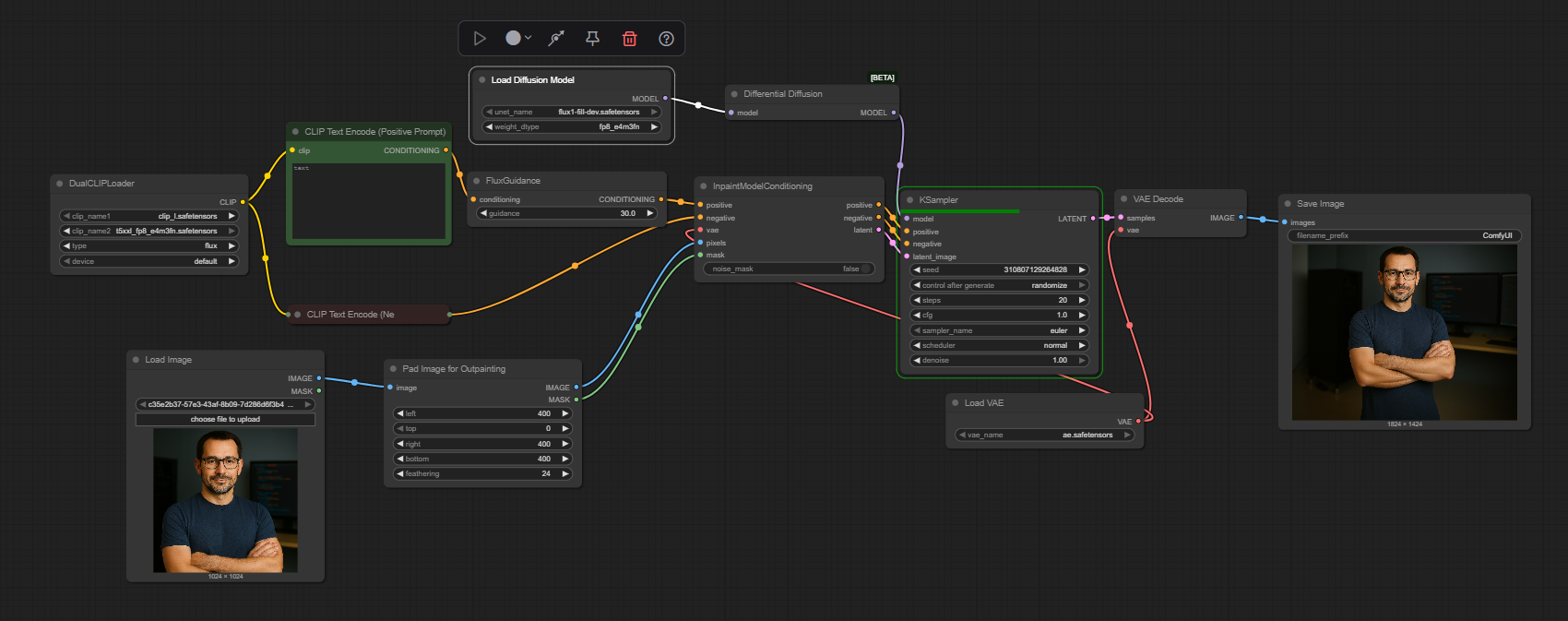Image resolution: width=1568 pixels, height=621 pixels.
Task: Collapse the KSampler node using its title dot
Action: [910, 200]
